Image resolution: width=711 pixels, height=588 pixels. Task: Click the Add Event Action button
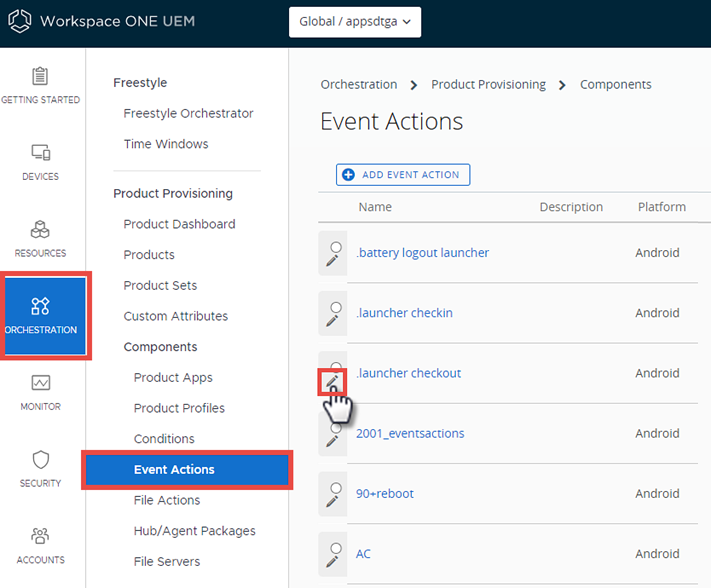pos(403,175)
